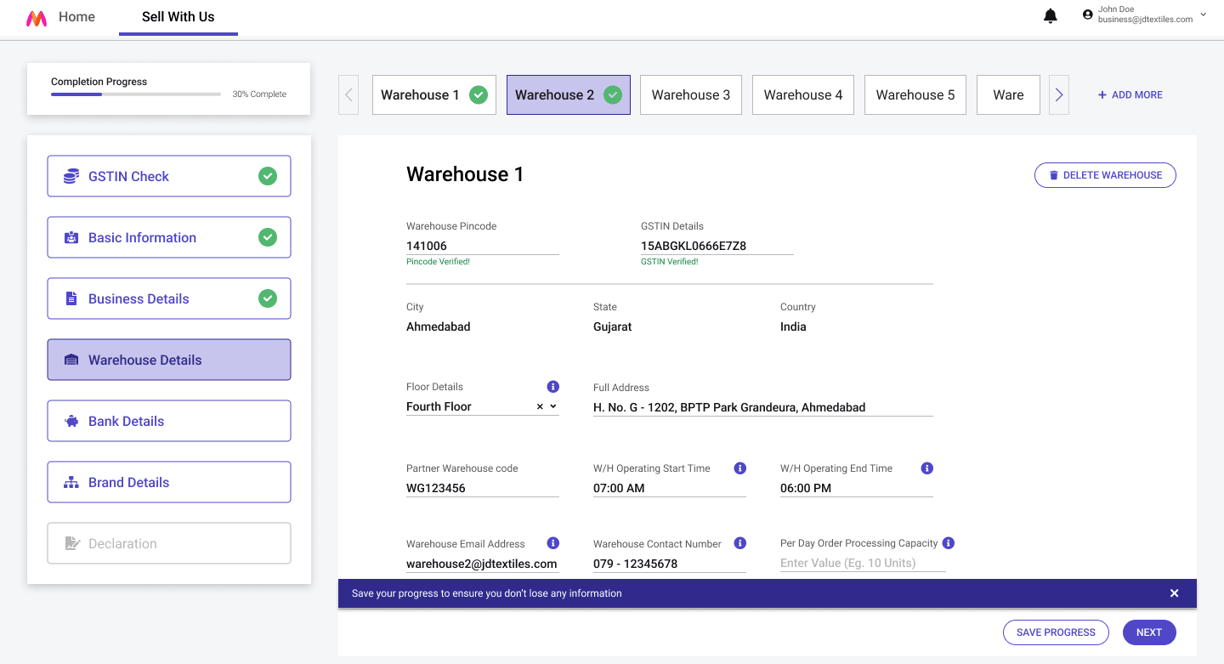Image resolution: width=1224 pixels, height=664 pixels.
Task: Click info icon beside W/H Operating Start Time
Action: pos(740,468)
